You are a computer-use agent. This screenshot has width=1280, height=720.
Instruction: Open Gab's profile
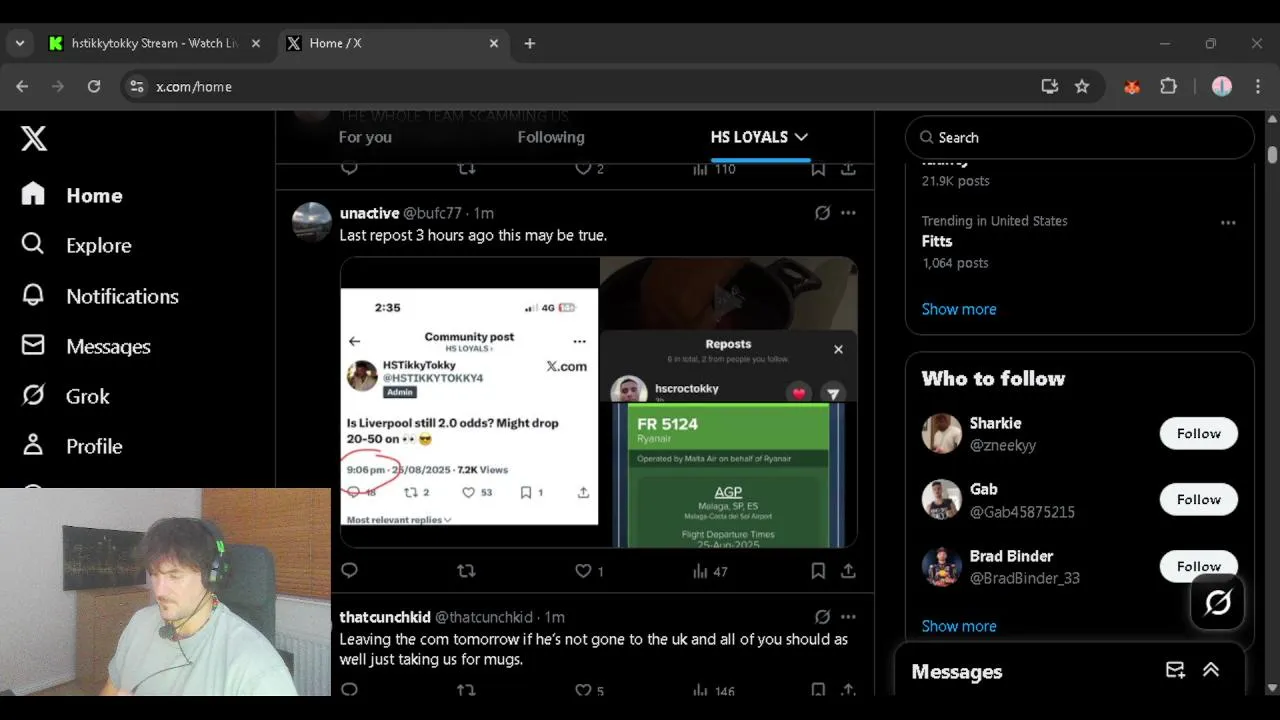[983, 489]
